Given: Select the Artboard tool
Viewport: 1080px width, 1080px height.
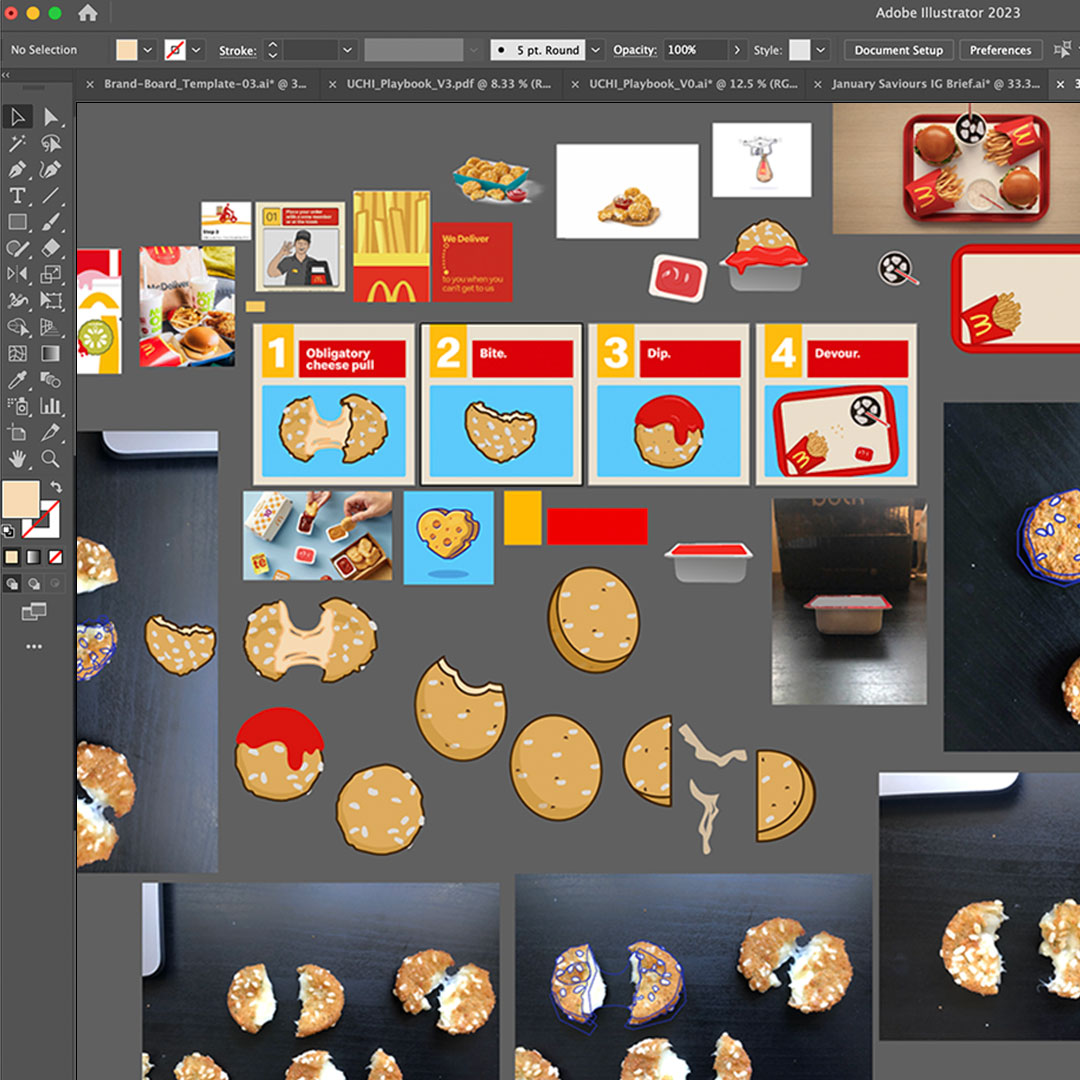Looking at the screenshot, I should (18, 433).
